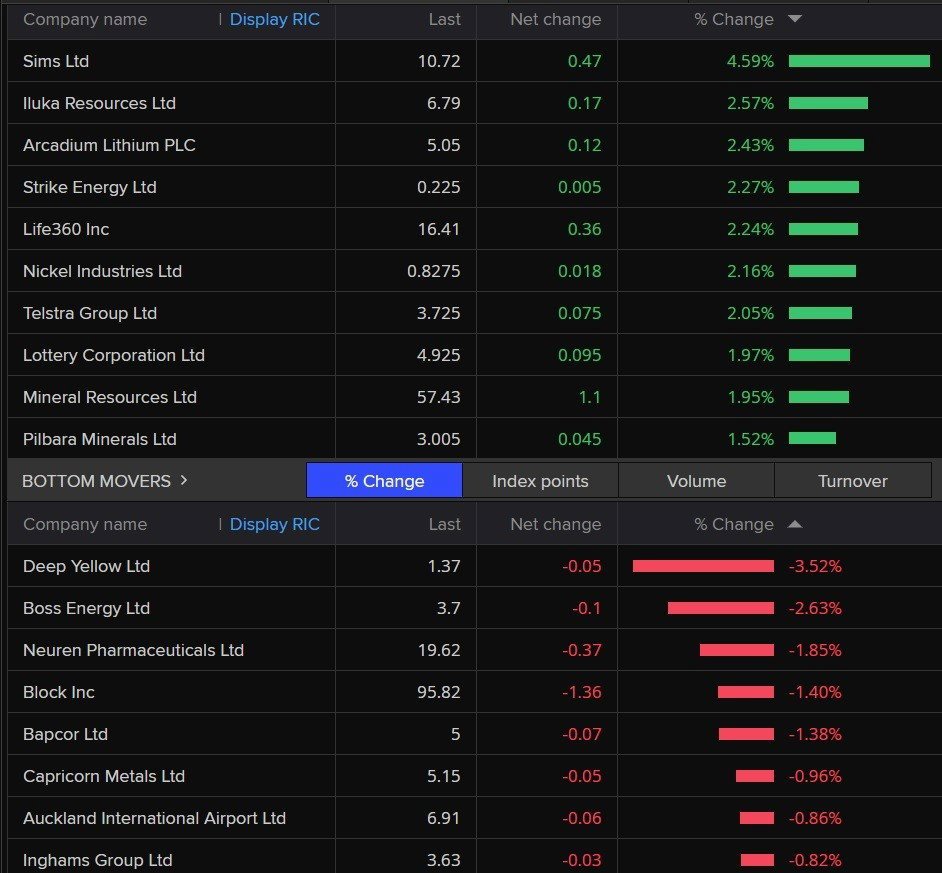The height and width of the screenshot is (873, 942).
Task: Click ascending sort arrow in bottom movers
Action: tap(795, 524)
